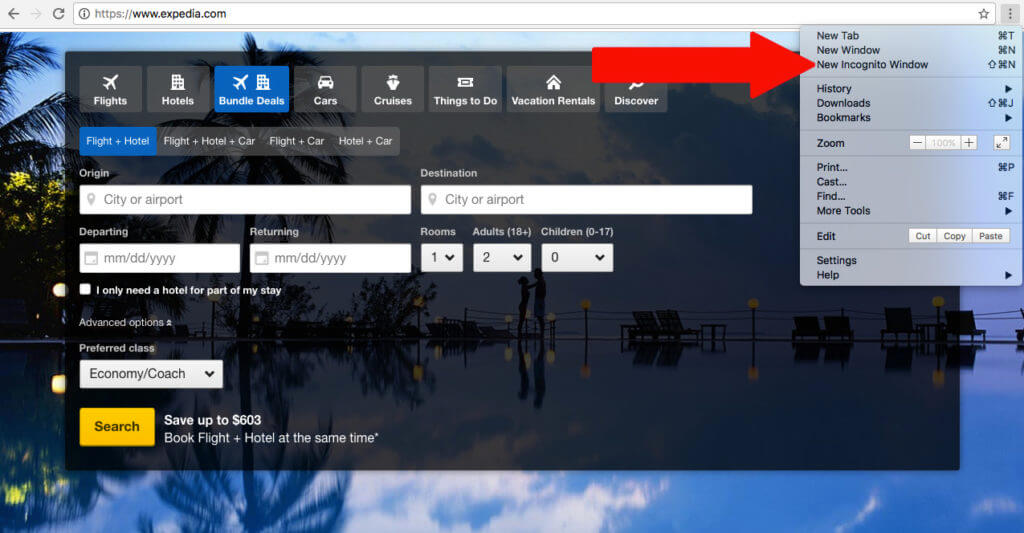Viewport: 1024px width, 533px height.
Task: Collapse Advanced options
Action: point(125,322)
